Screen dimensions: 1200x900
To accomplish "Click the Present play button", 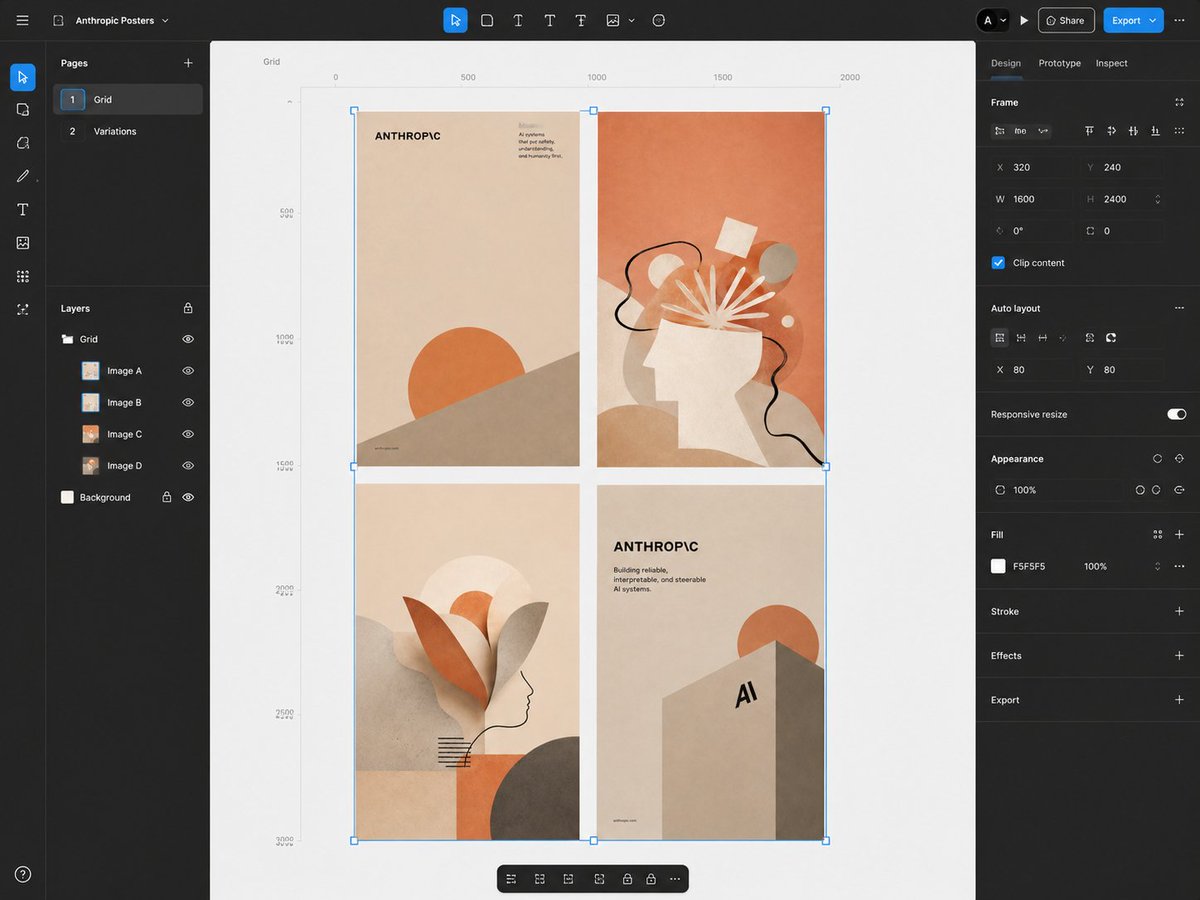I will [x=1024, y=20].
